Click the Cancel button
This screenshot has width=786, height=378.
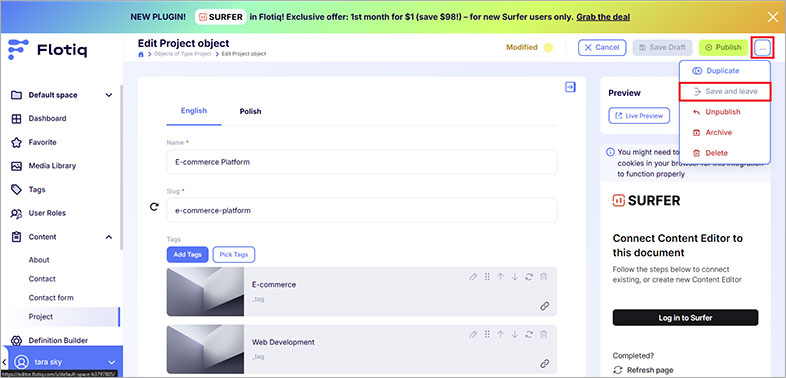click(x=602, y=48)
